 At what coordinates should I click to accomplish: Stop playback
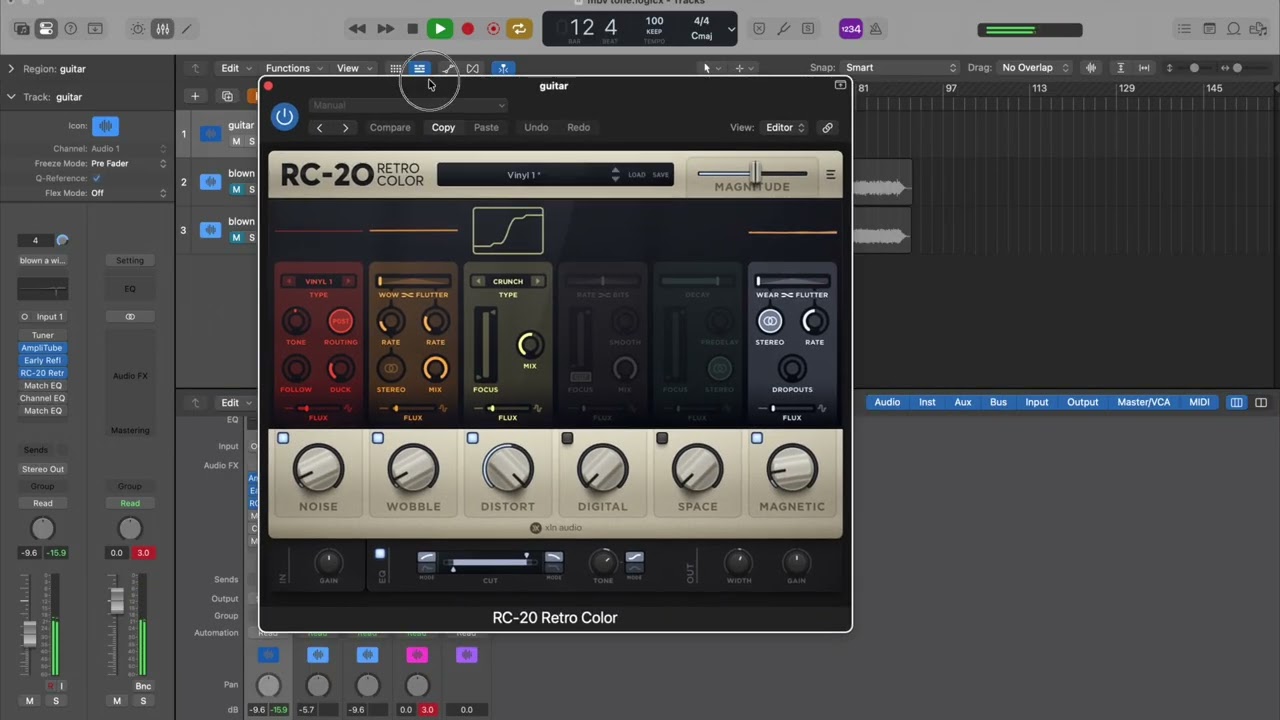[412, 29]
